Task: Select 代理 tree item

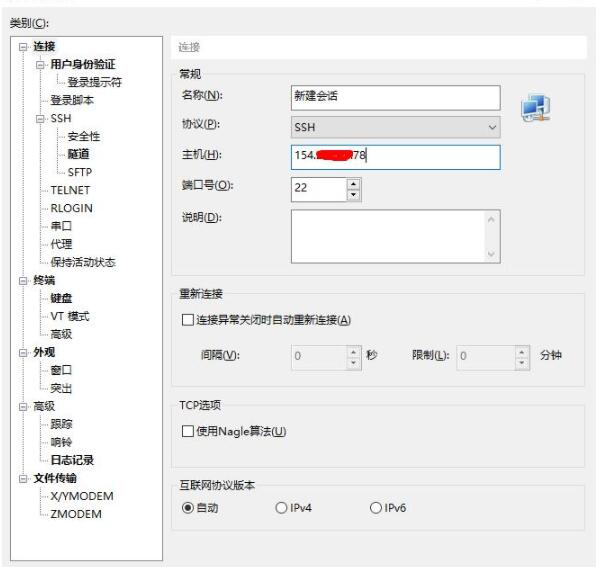Action: tap(61, 244)
